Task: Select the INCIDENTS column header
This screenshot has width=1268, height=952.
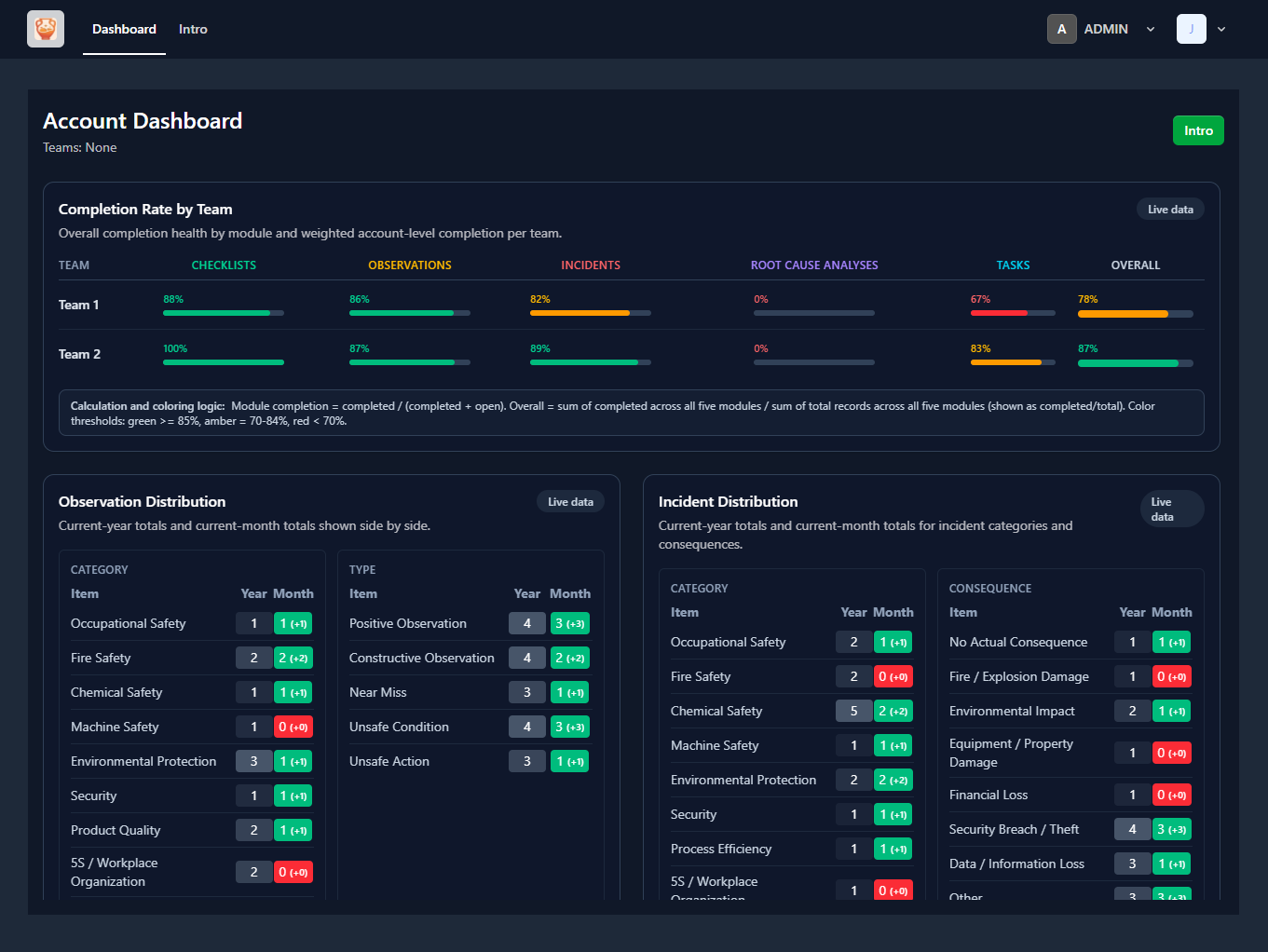Action: 591,265
